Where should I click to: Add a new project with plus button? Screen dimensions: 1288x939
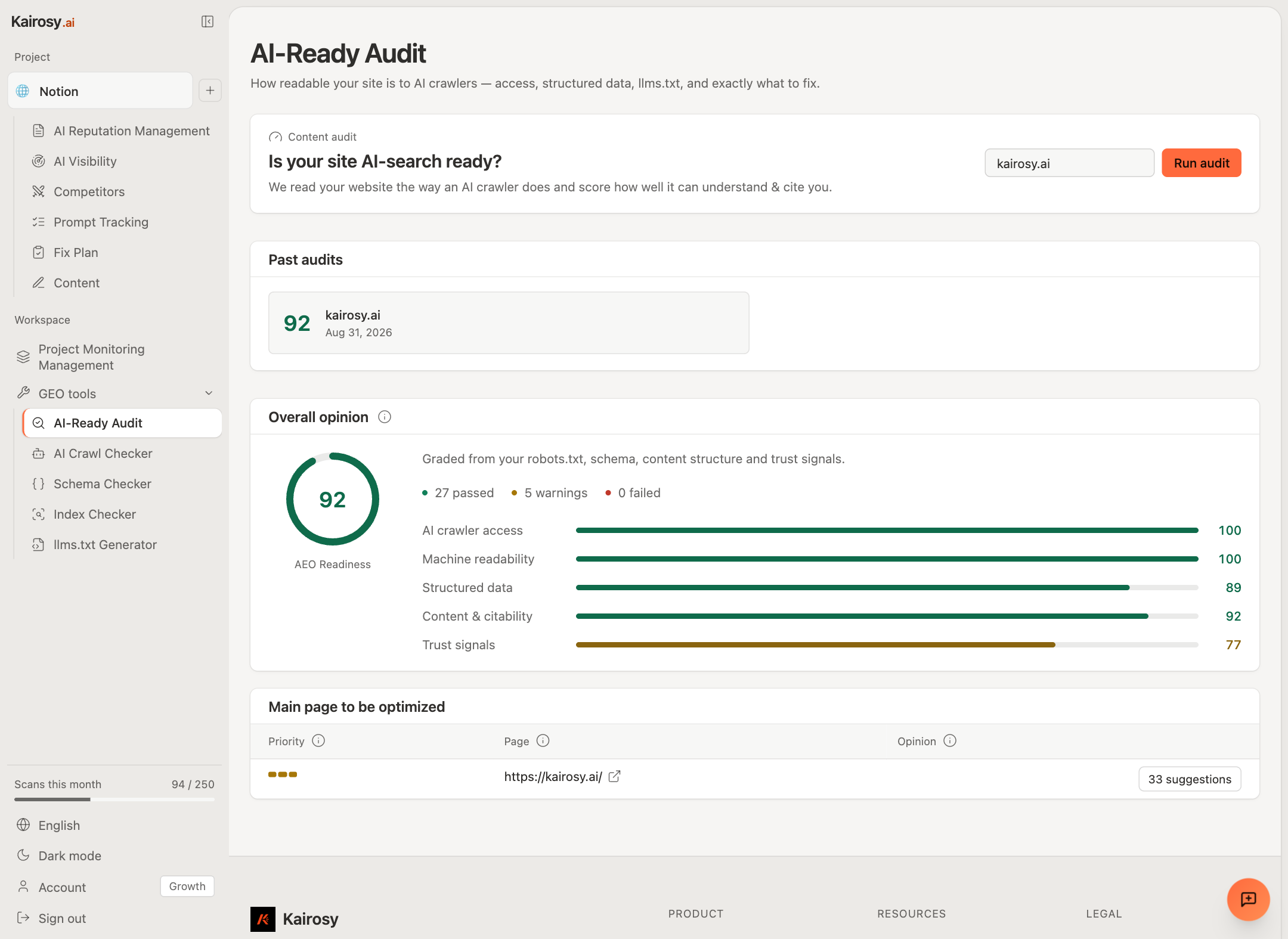pyautogui.click(x=210, y=91)
